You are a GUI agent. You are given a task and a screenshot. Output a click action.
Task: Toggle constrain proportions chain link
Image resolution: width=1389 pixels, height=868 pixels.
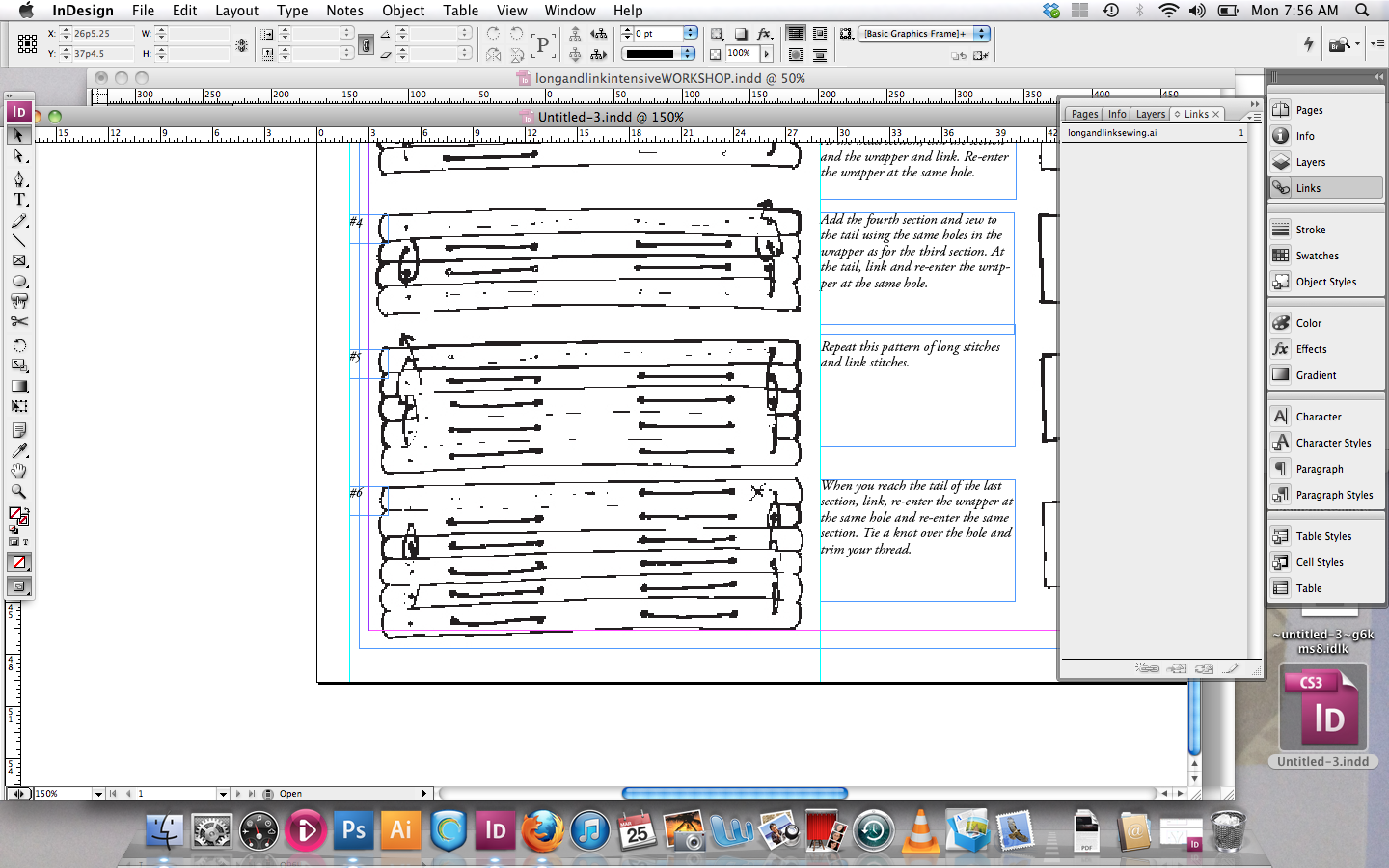click(x=366, y=44)
